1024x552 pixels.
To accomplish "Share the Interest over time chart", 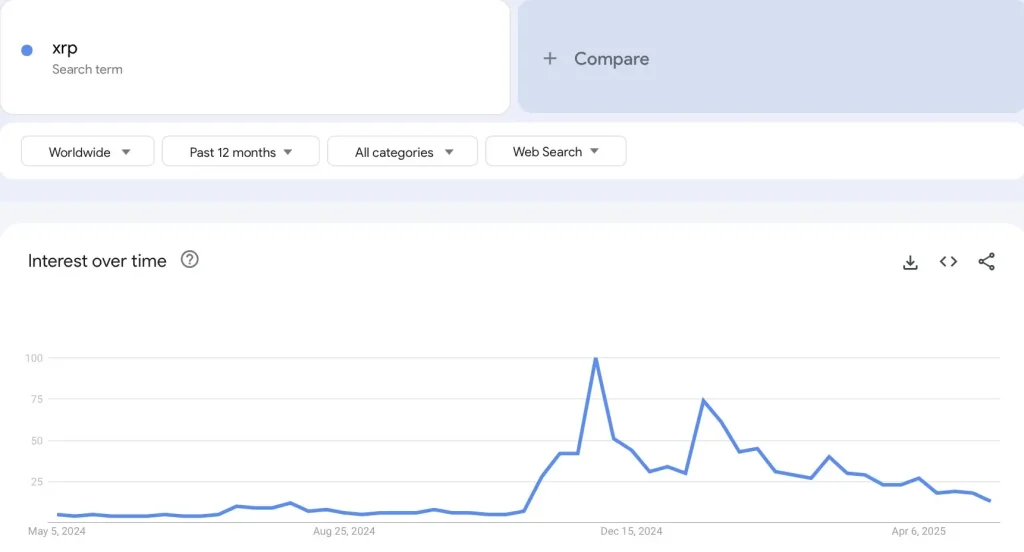I will tap(986, 262).
